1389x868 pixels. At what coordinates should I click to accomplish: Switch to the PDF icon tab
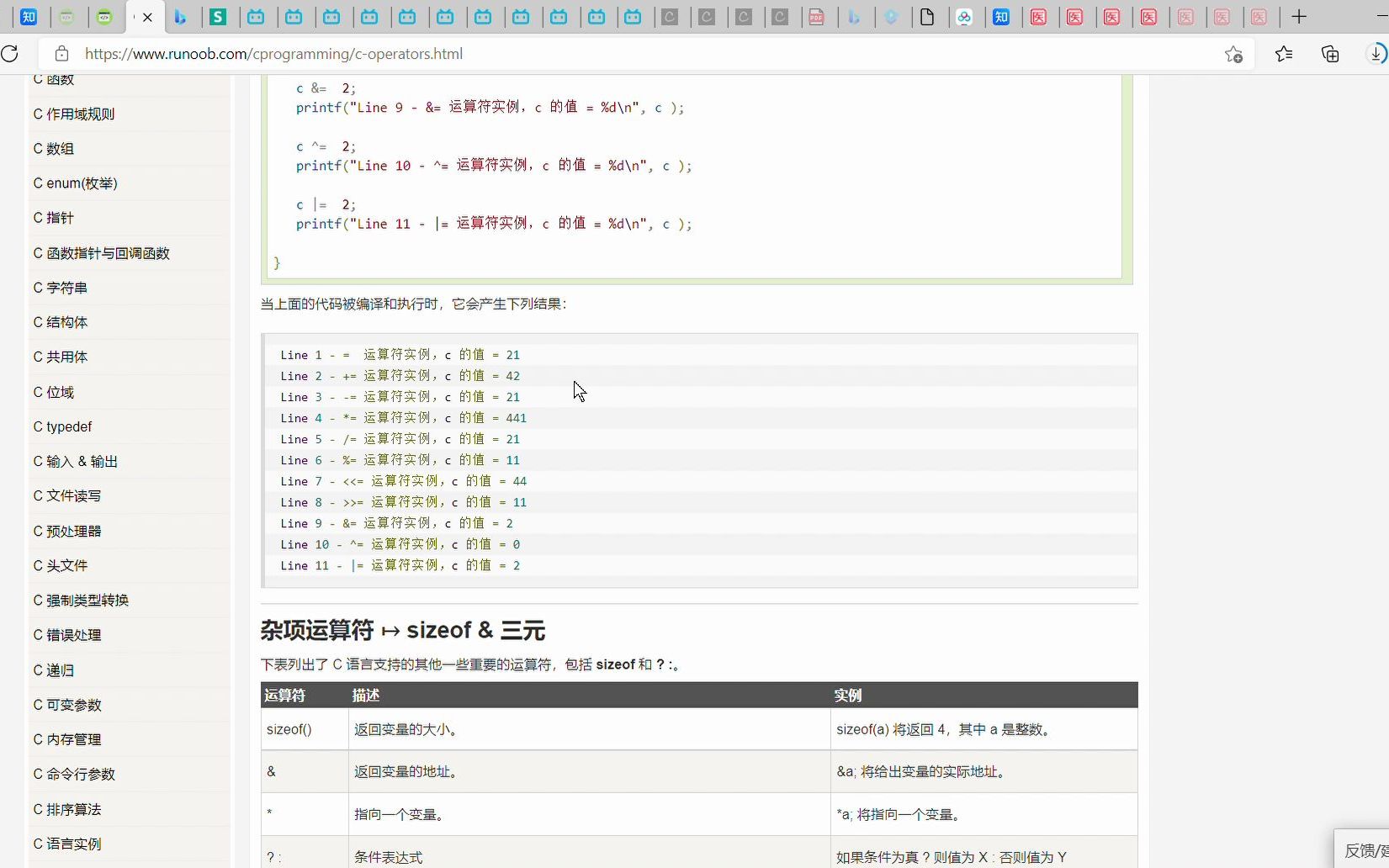pos(816,17)
